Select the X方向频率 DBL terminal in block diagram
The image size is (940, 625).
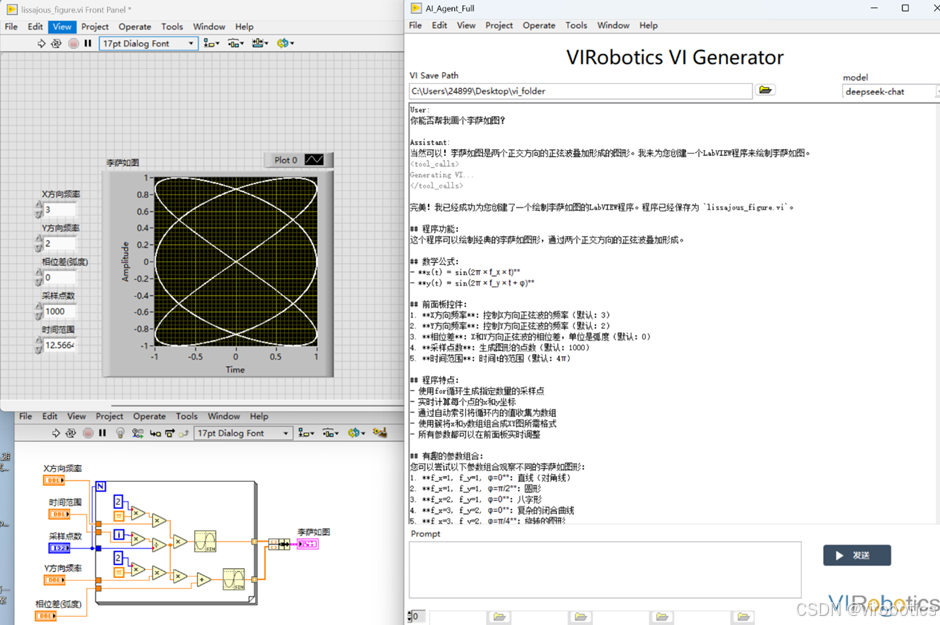coord(54,480)
